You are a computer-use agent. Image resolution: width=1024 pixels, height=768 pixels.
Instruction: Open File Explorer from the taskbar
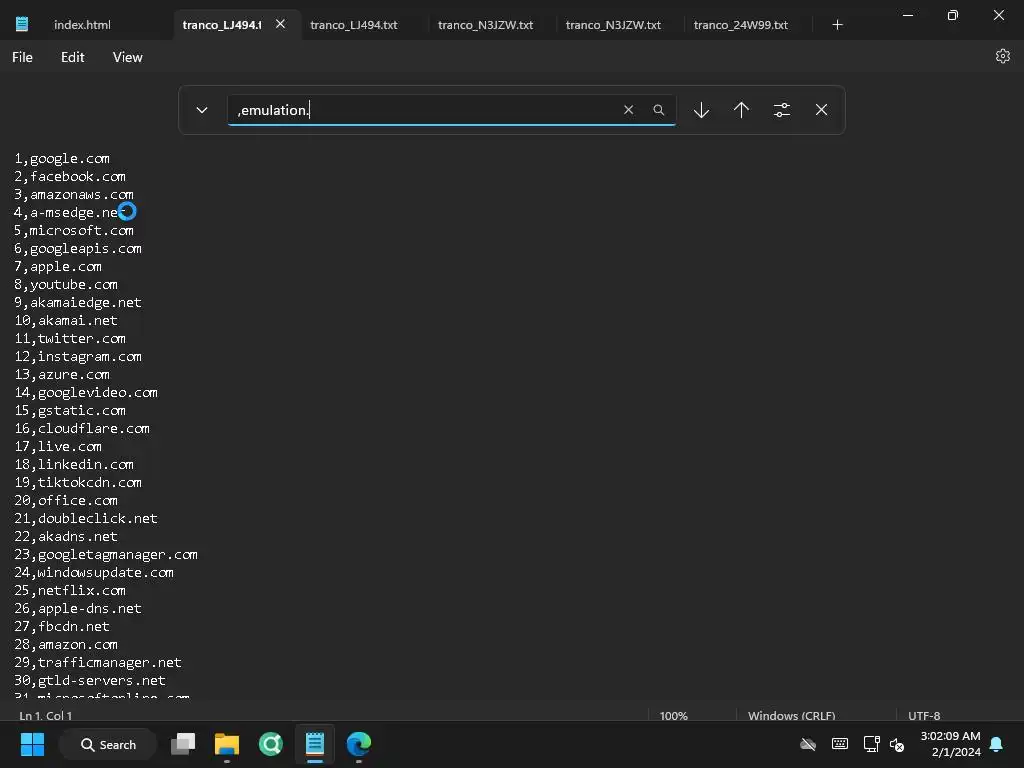pyautogui.click(x=227, y=744)
